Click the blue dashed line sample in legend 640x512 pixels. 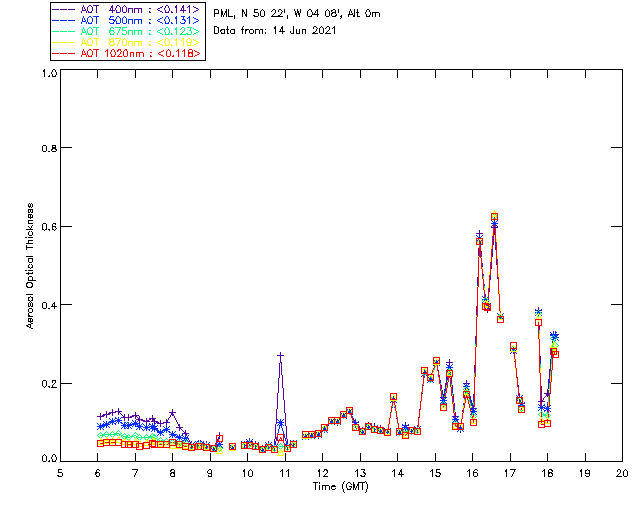(64, 20)
